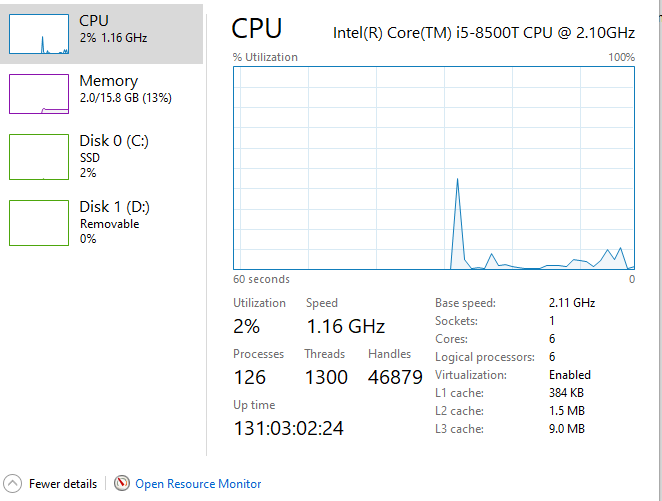
Task: Open Resource Monitor link
Action: pyautogui.click(x=198, y=484)
